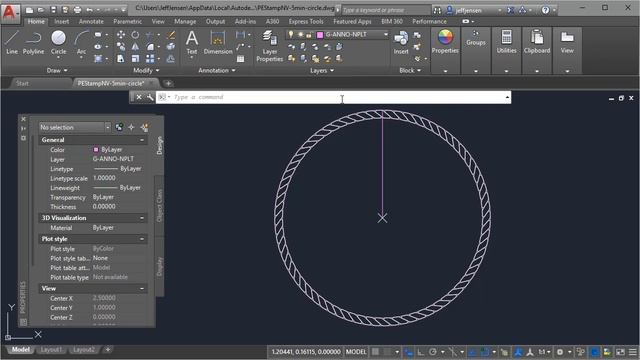Open the status bar customization menu icon
The width and height of the screenshot is (640, 360).
(x=633, y=351)
